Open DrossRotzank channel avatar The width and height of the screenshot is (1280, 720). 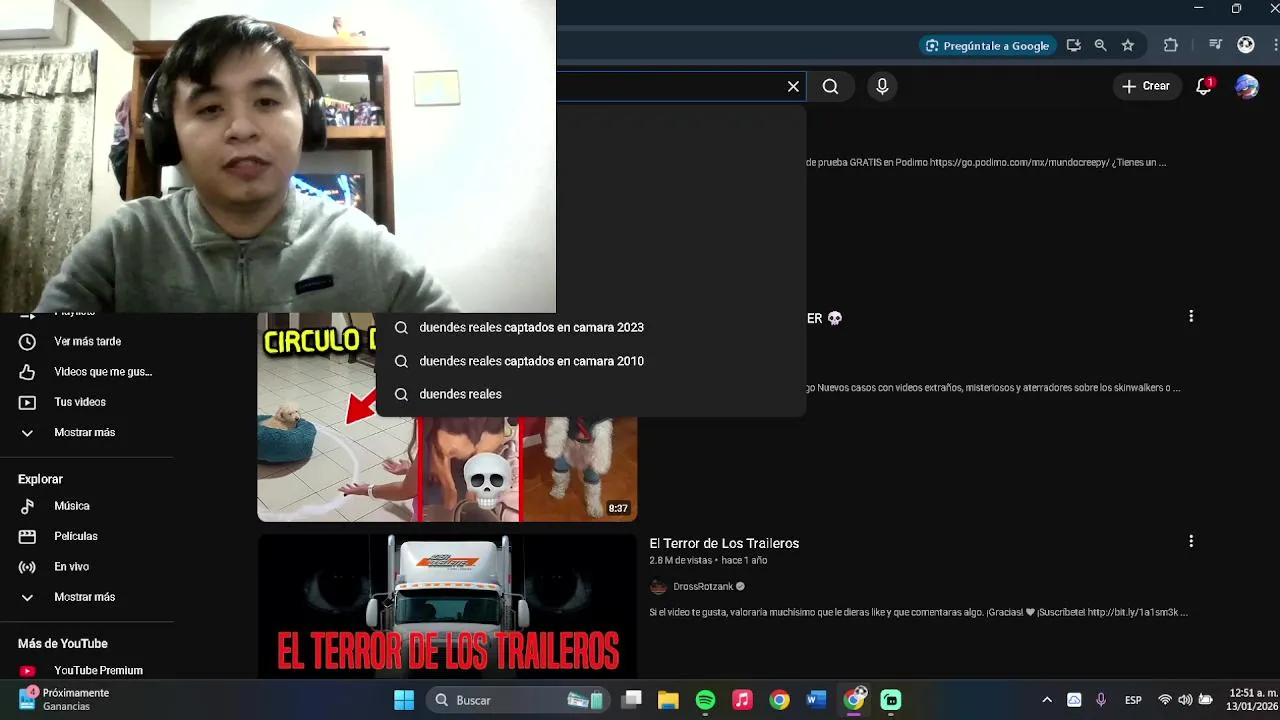[x=658, y=587]
